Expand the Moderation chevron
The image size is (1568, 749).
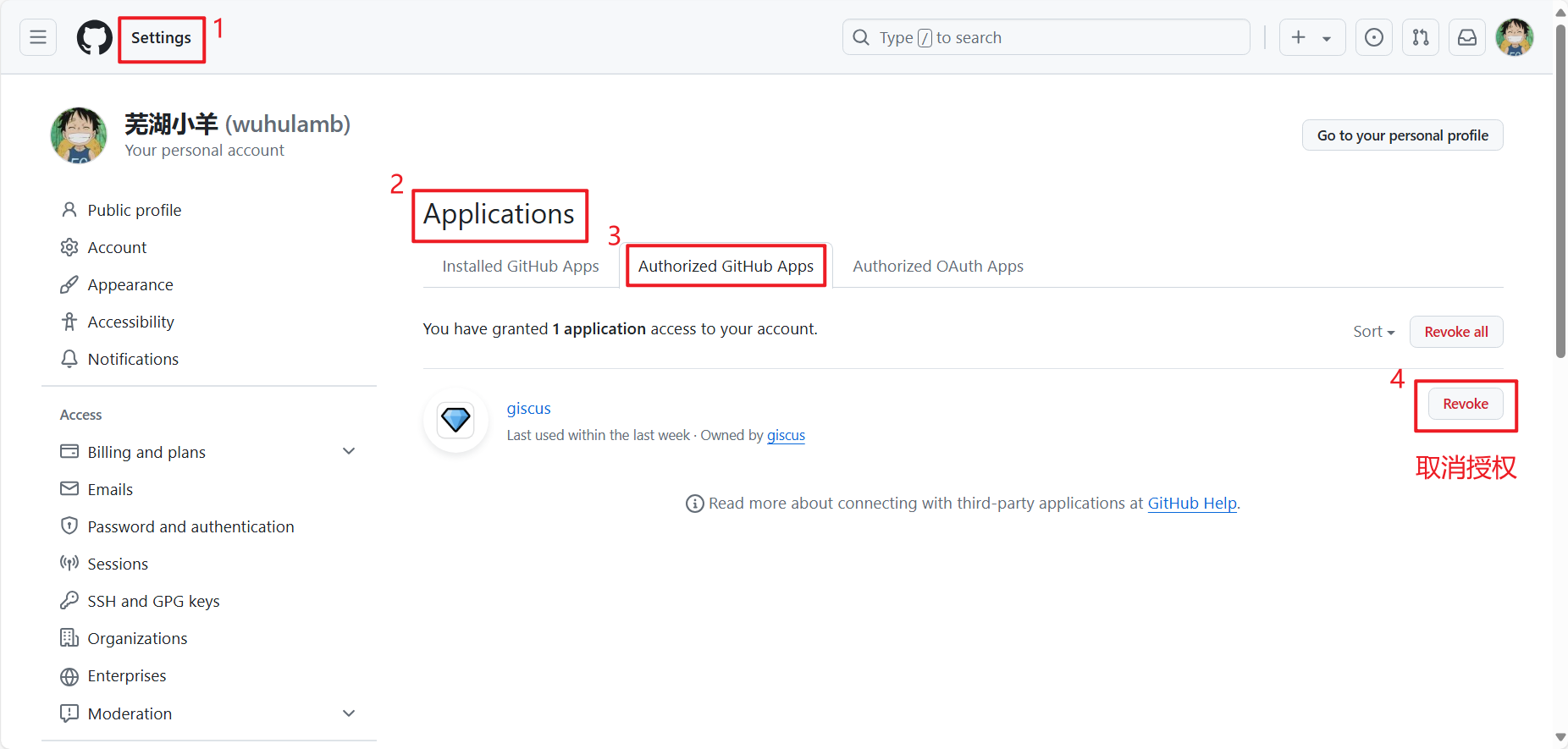click(x=349, y=713)
